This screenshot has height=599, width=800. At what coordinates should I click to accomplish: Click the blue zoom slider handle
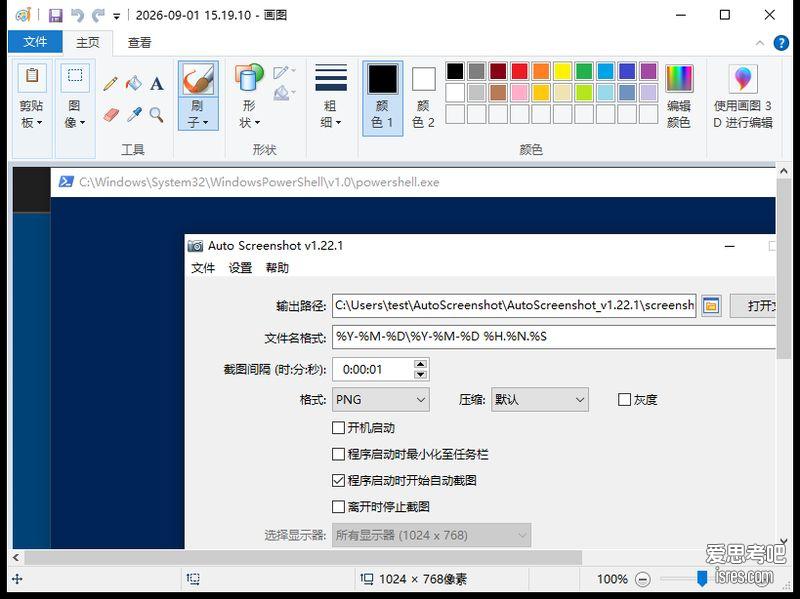tap(702, 579)
